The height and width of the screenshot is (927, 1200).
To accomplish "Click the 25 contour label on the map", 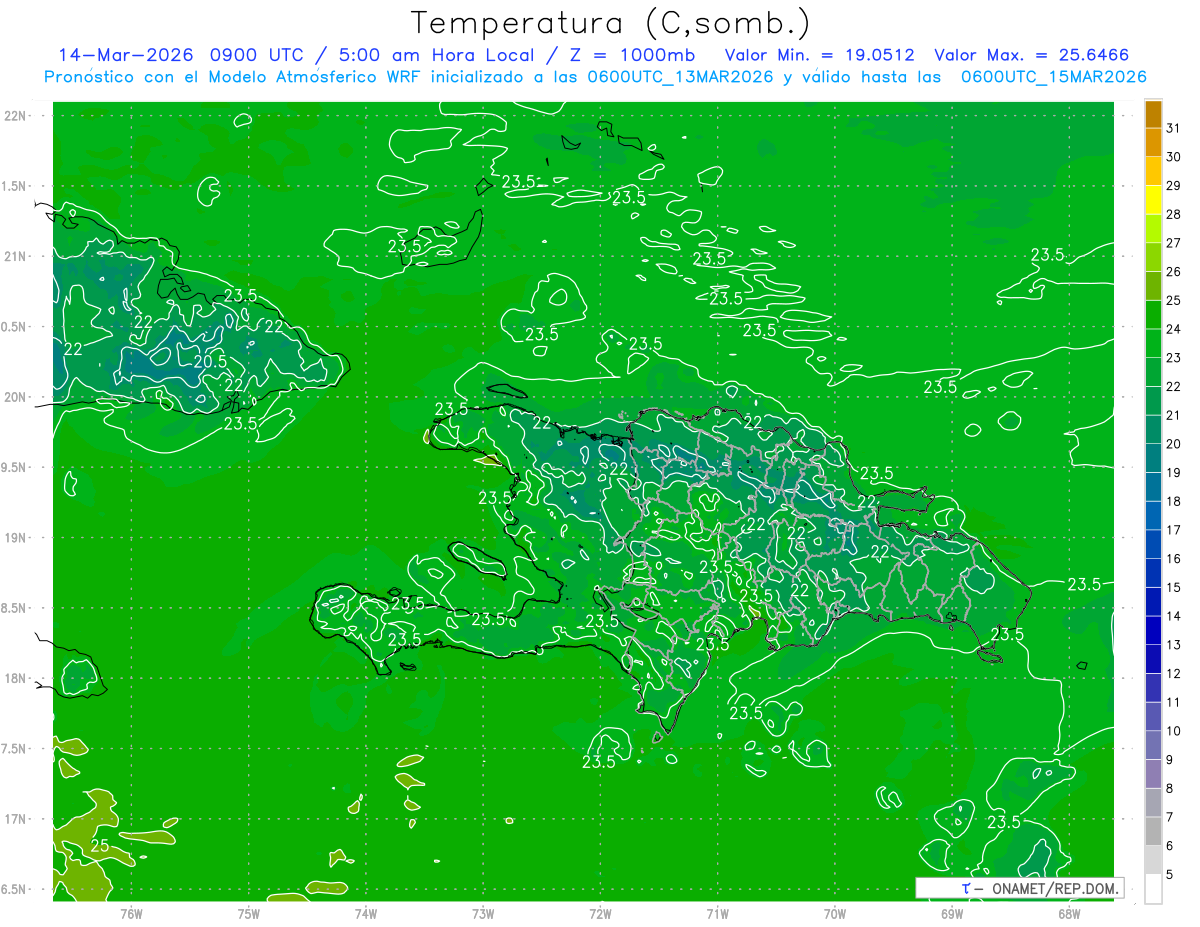I will (100, 846).
